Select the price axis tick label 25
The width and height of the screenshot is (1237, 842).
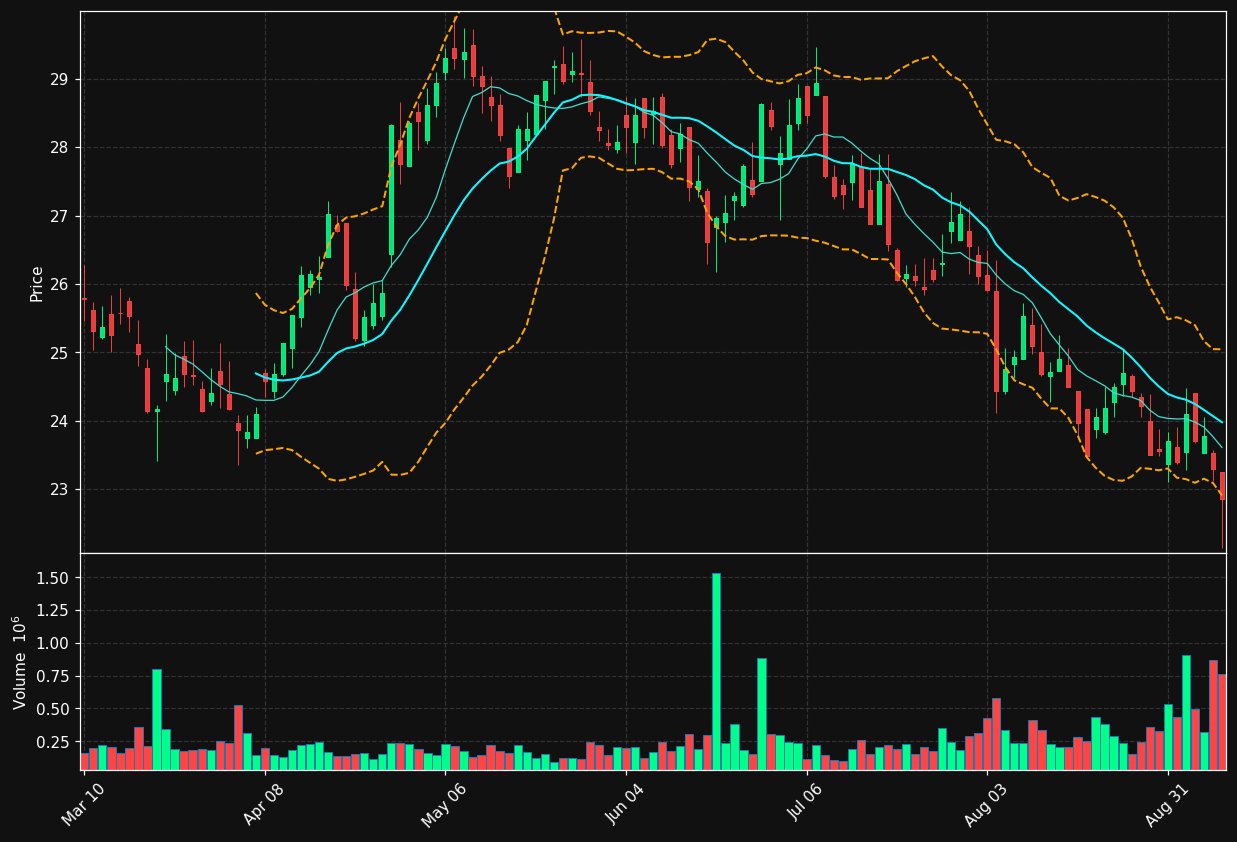pyautogui.click(x=62, y=353)
